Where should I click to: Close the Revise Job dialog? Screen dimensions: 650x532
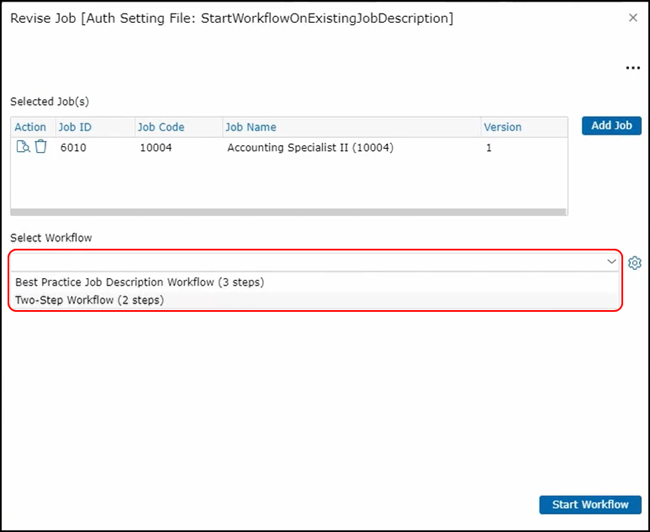pyautogui.click(x=632, y=18)
